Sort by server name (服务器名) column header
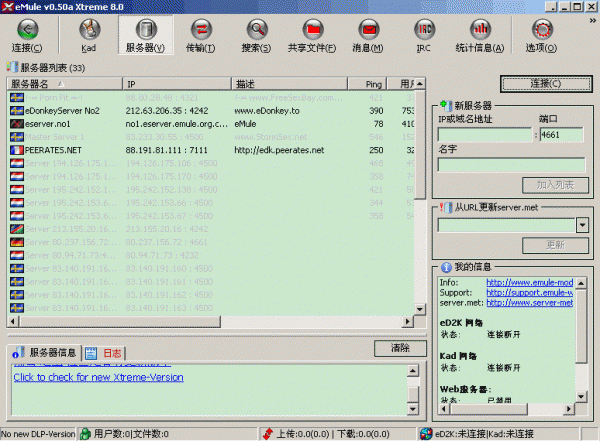This screenshot has height=441, width=600. (x=64, y=84)
